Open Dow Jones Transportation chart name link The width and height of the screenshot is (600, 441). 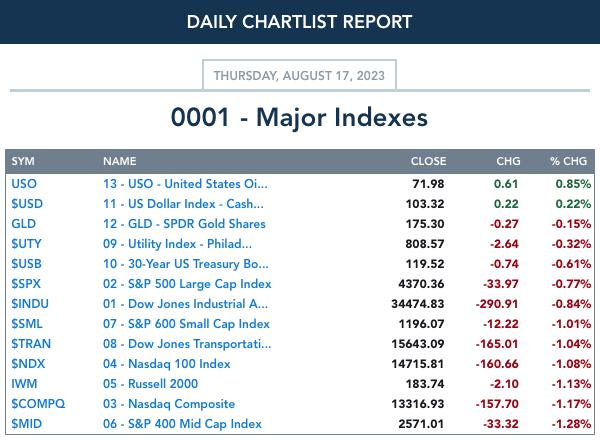(x=187, y=344)
